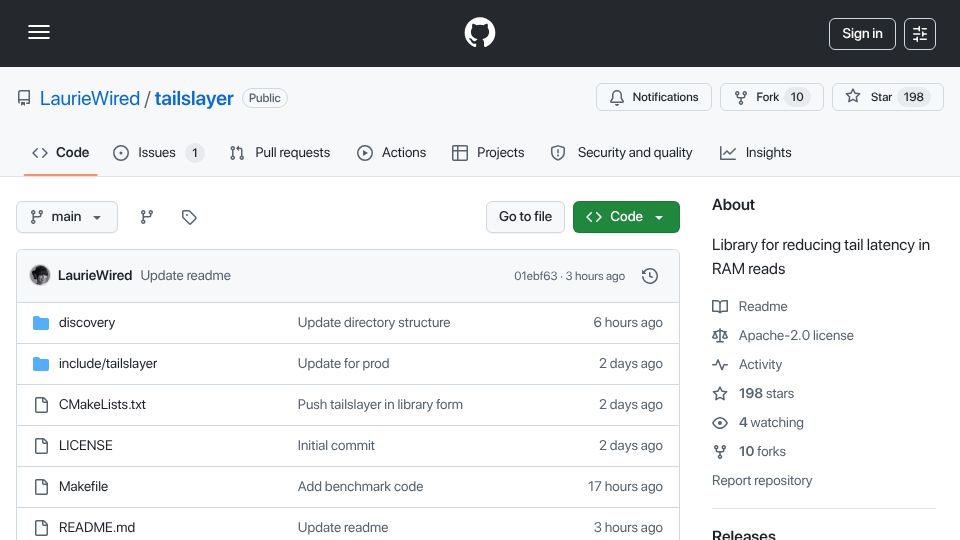Open latest commit message Update readme

click(186, 276)
